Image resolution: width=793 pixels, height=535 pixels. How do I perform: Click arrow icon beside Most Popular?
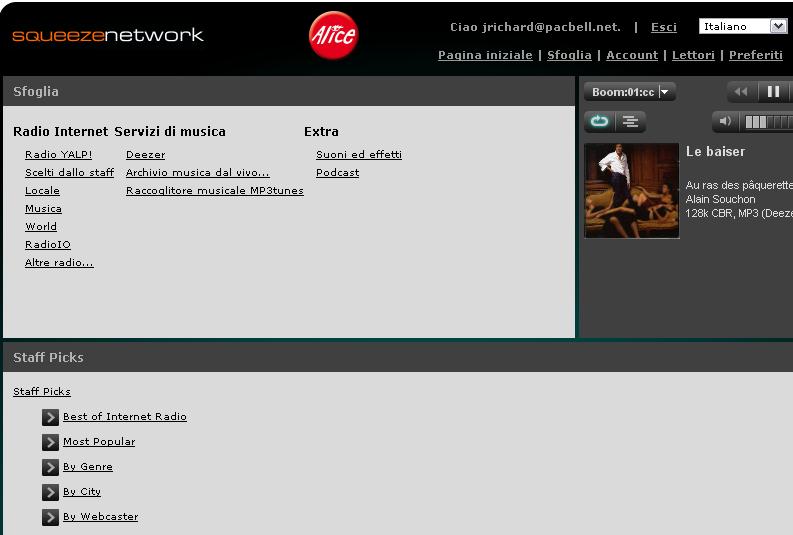click(x=50, y=442)
